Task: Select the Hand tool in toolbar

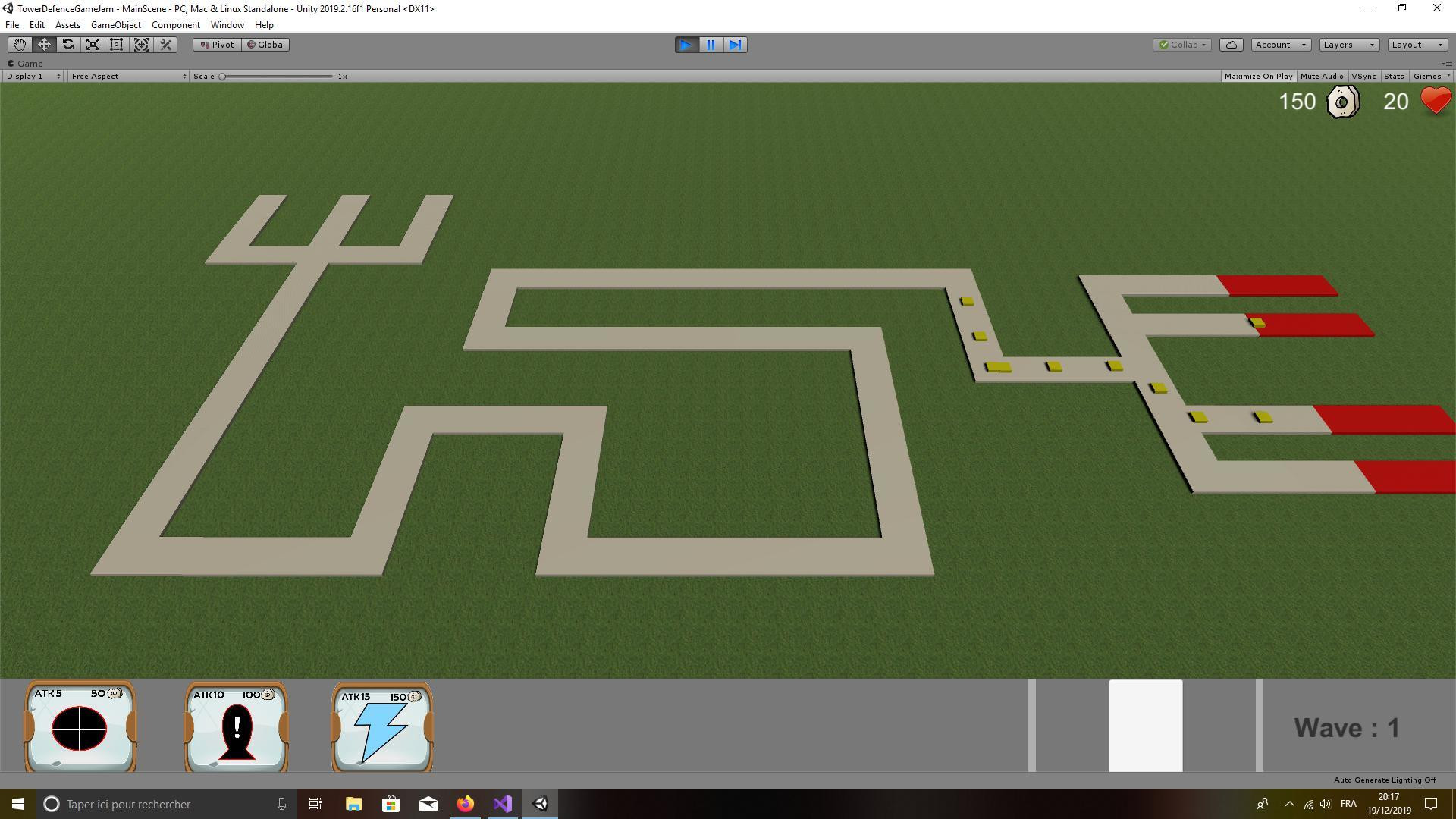Action: click(20, 45)
